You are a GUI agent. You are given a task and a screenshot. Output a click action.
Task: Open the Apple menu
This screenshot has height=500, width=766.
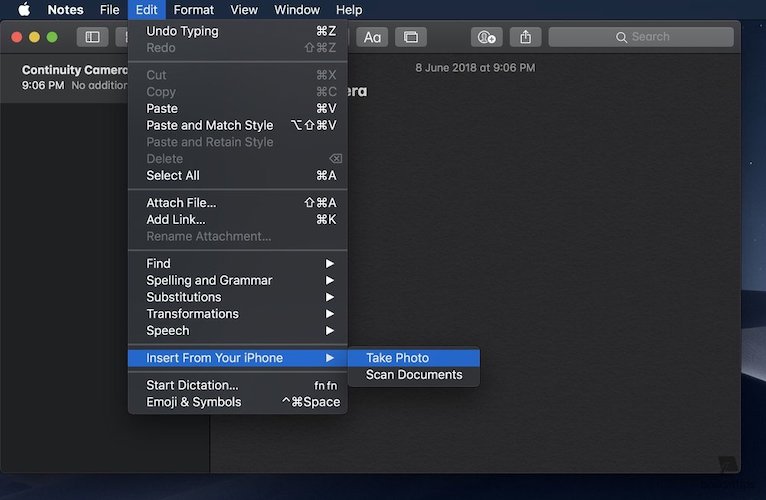tap(24, 10)
